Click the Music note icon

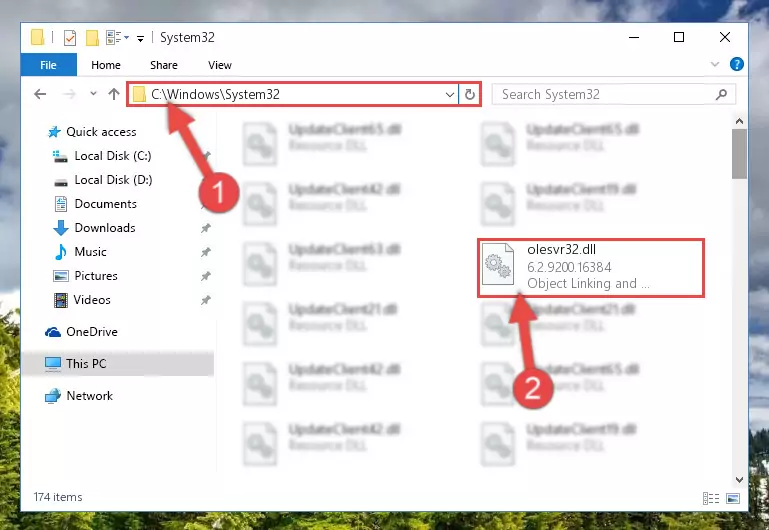(x=61, y=252)
